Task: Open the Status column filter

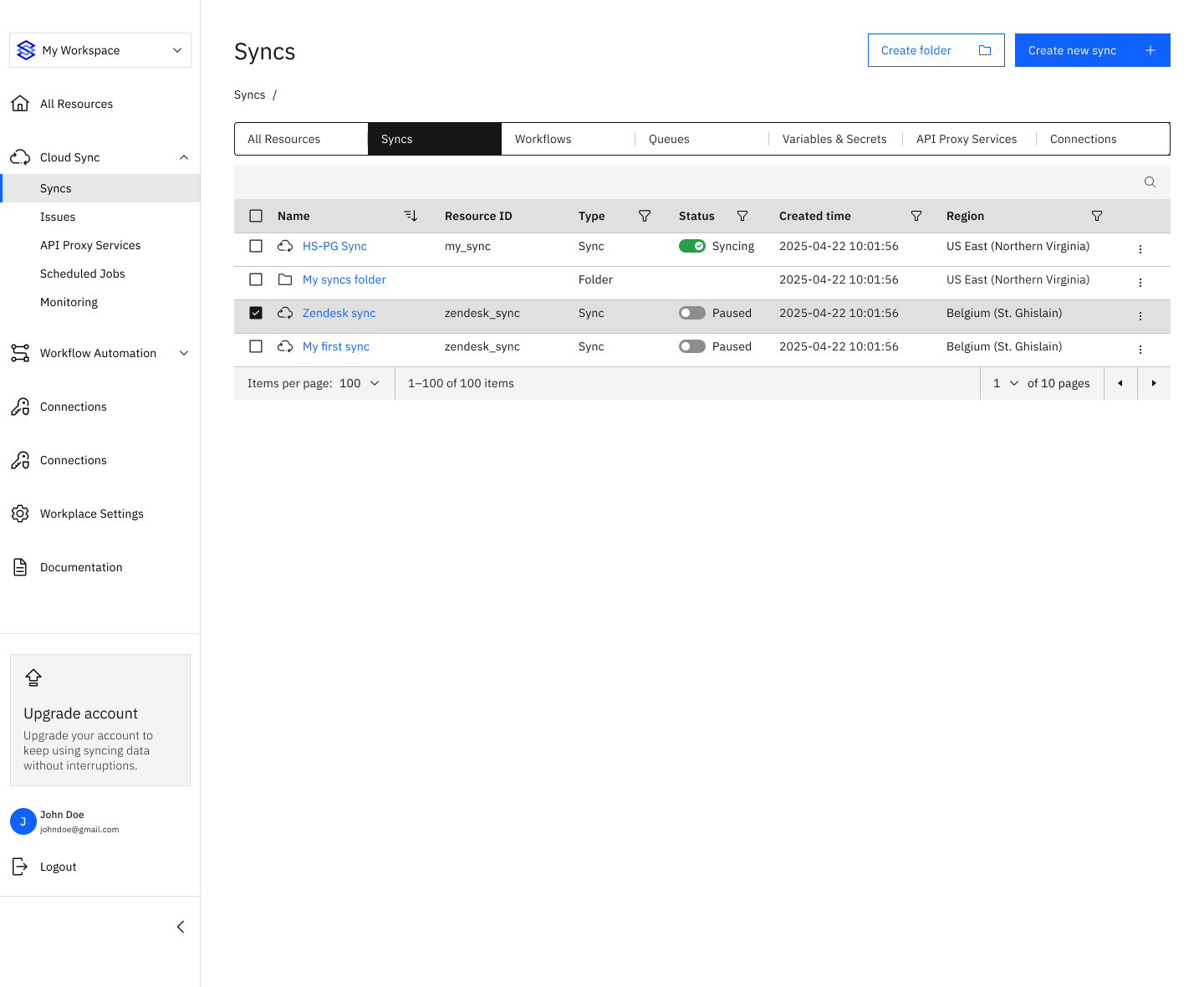Action: pyautogui.click(x=742, y=216)
